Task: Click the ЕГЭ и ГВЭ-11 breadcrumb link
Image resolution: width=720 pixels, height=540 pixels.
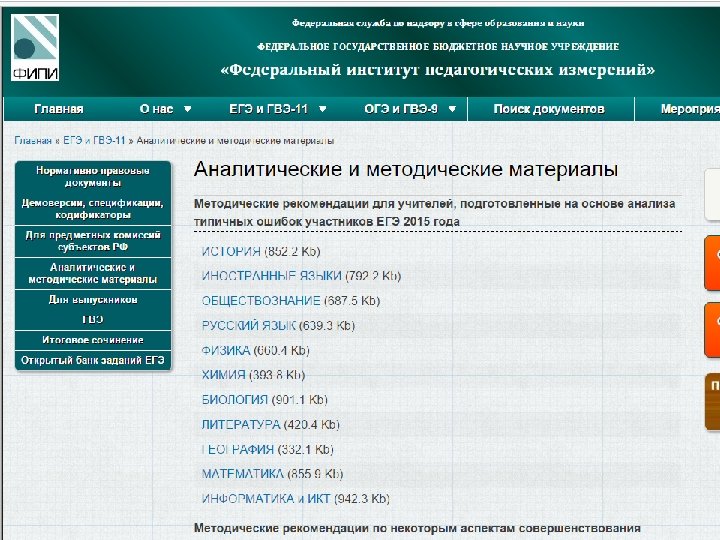Action: tap(94, 141)
